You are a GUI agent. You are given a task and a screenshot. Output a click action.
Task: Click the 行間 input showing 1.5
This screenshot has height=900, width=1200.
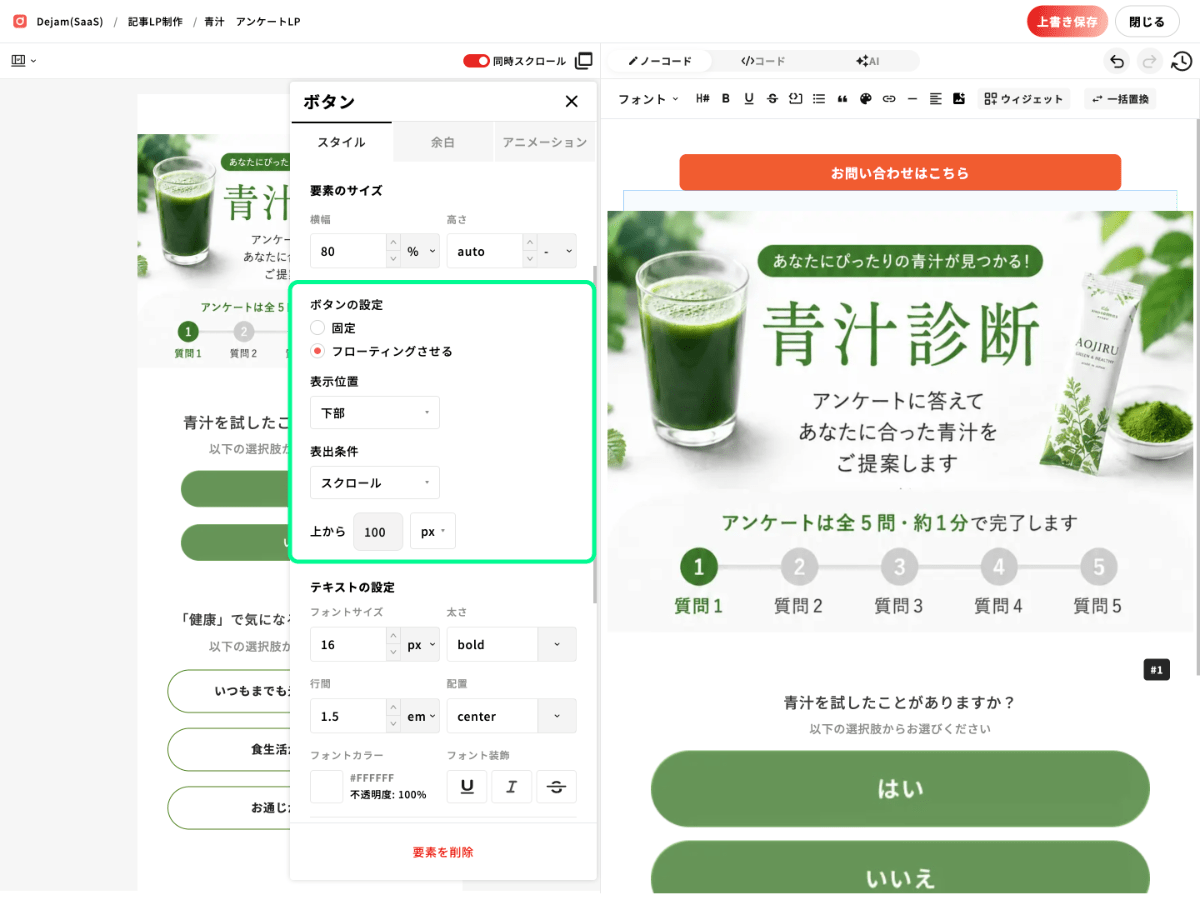click(x=347, y=716)
